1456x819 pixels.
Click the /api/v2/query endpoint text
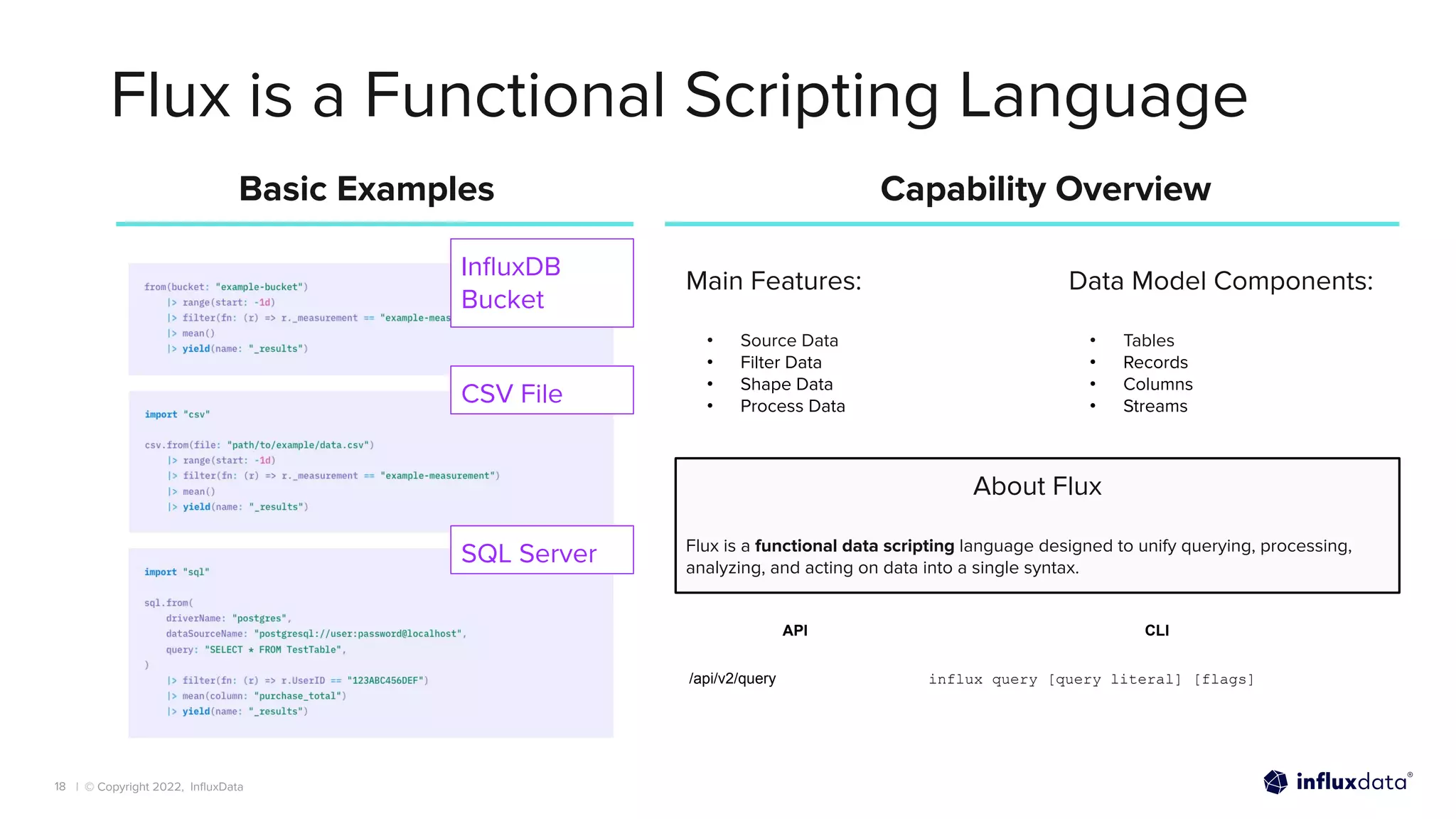click(732, 678)
